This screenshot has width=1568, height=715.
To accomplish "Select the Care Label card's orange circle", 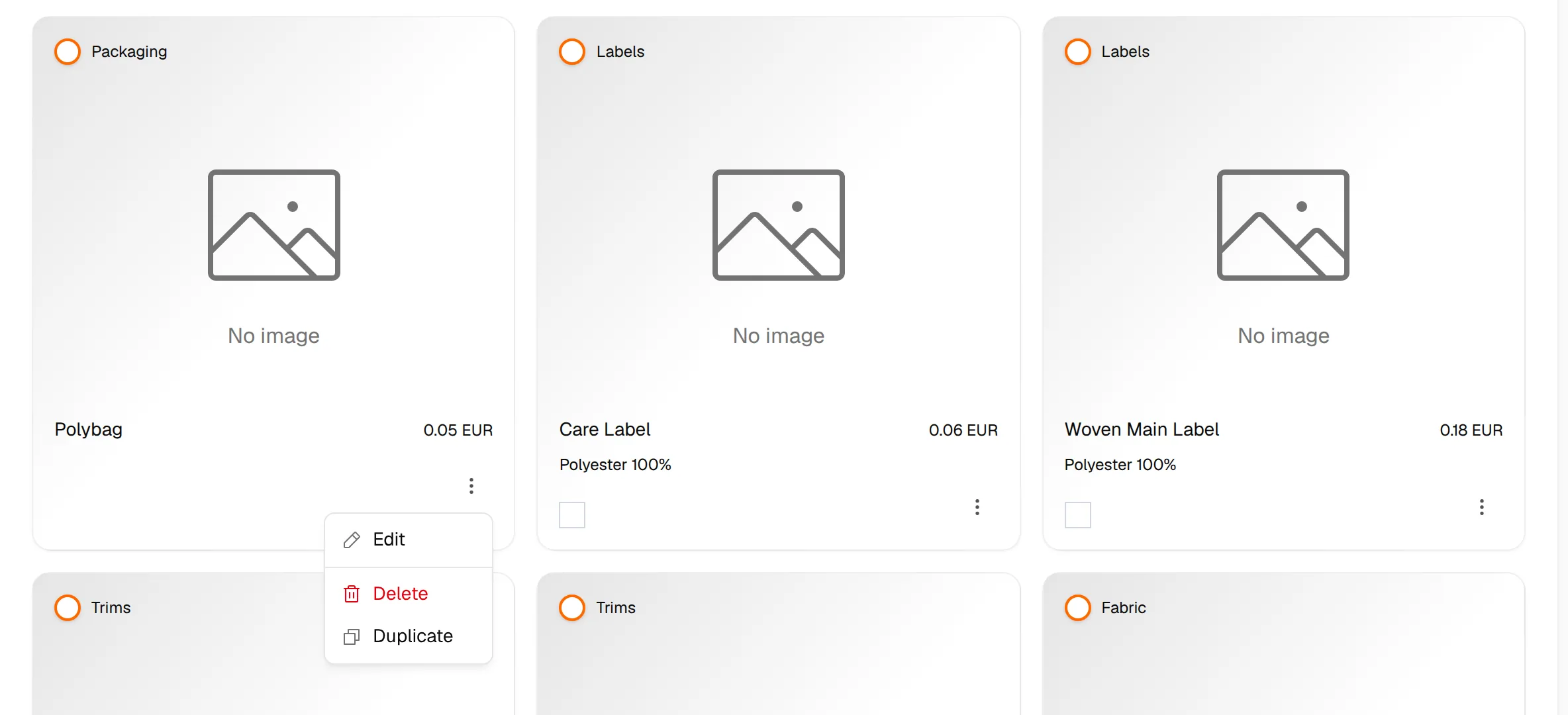I will pyautogui.click(x=572, y=52).
